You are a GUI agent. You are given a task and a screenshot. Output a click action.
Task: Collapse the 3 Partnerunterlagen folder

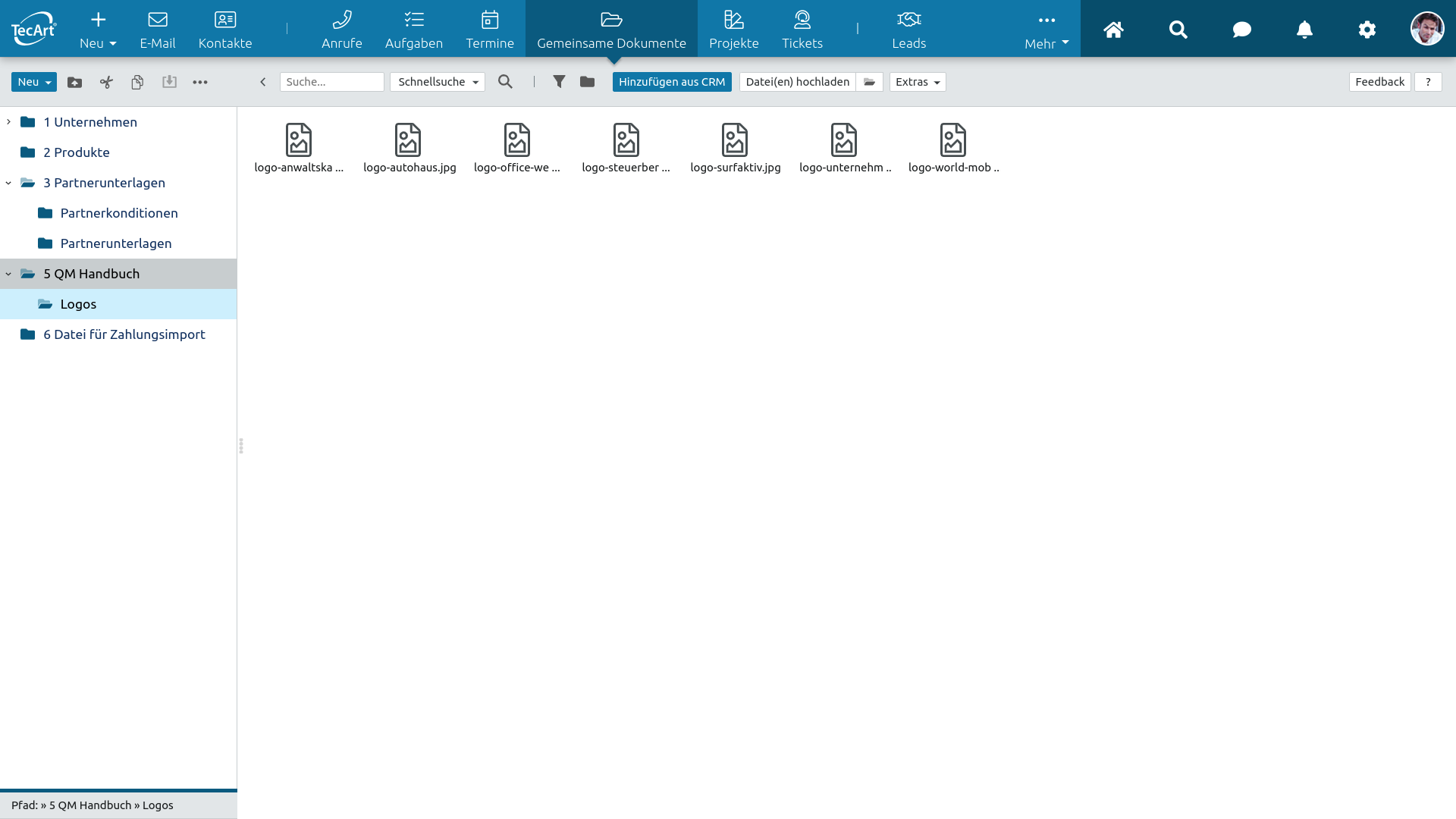click(x=8, y=183)
